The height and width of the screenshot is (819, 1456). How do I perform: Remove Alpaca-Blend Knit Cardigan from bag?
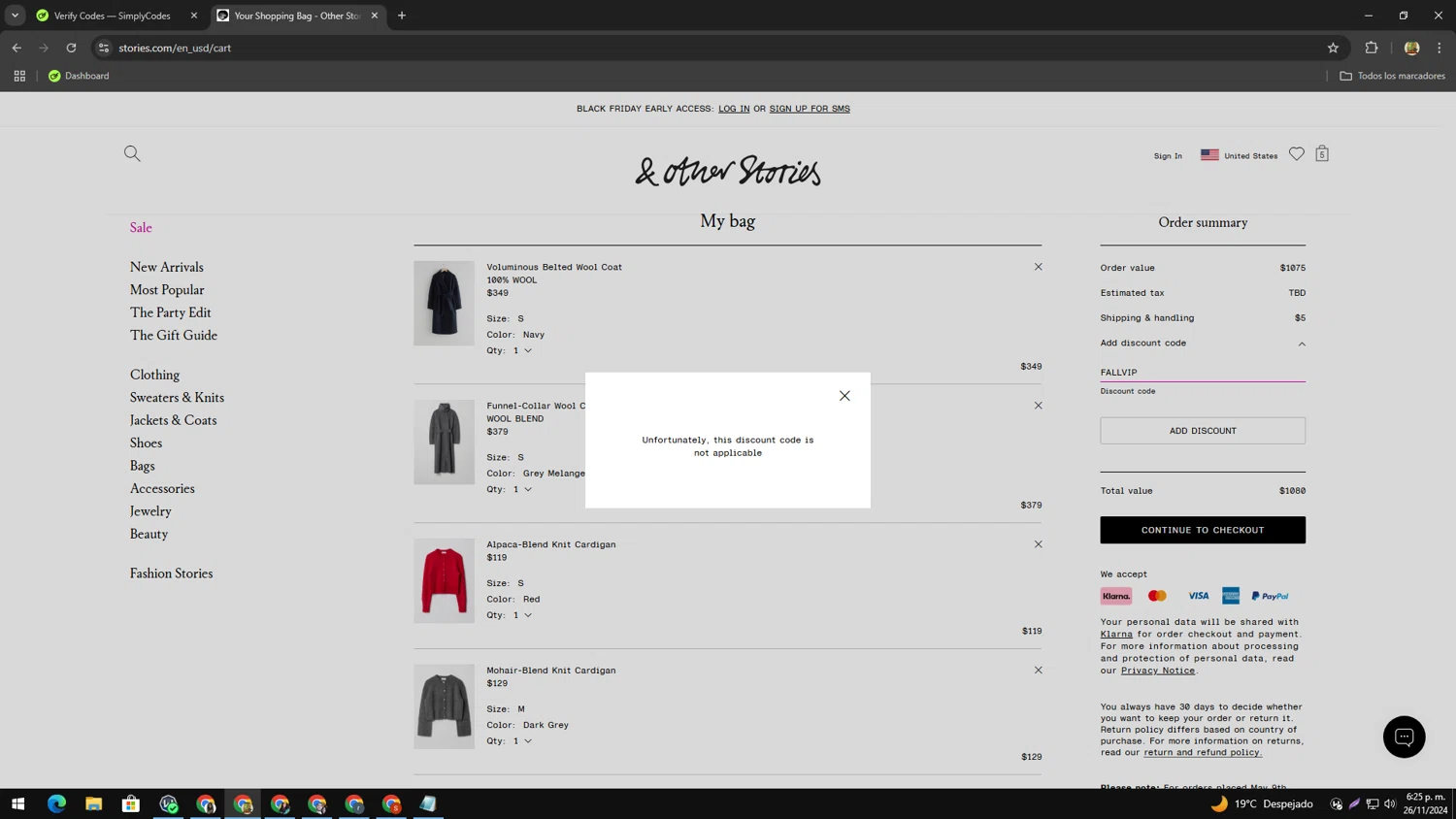[x=1038, y=544]
